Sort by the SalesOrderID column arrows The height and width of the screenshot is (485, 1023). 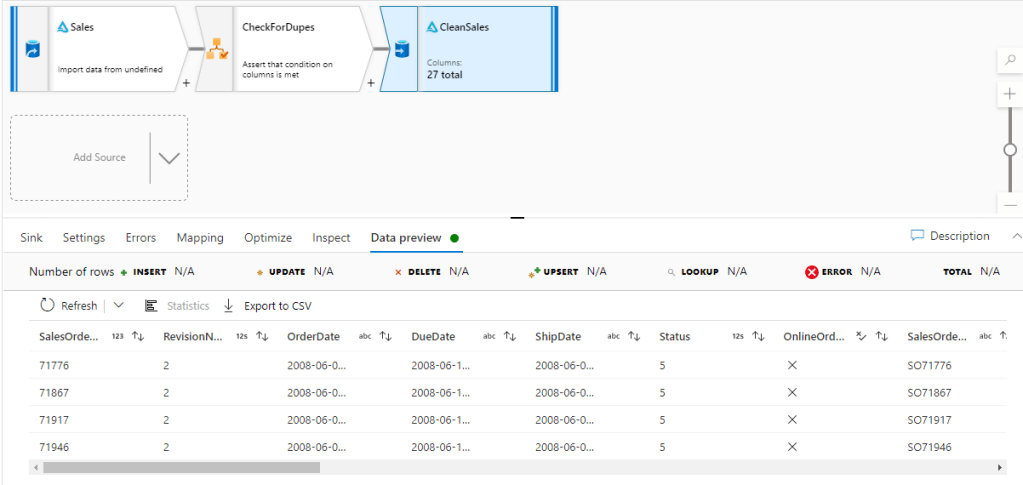pos(139,337)
